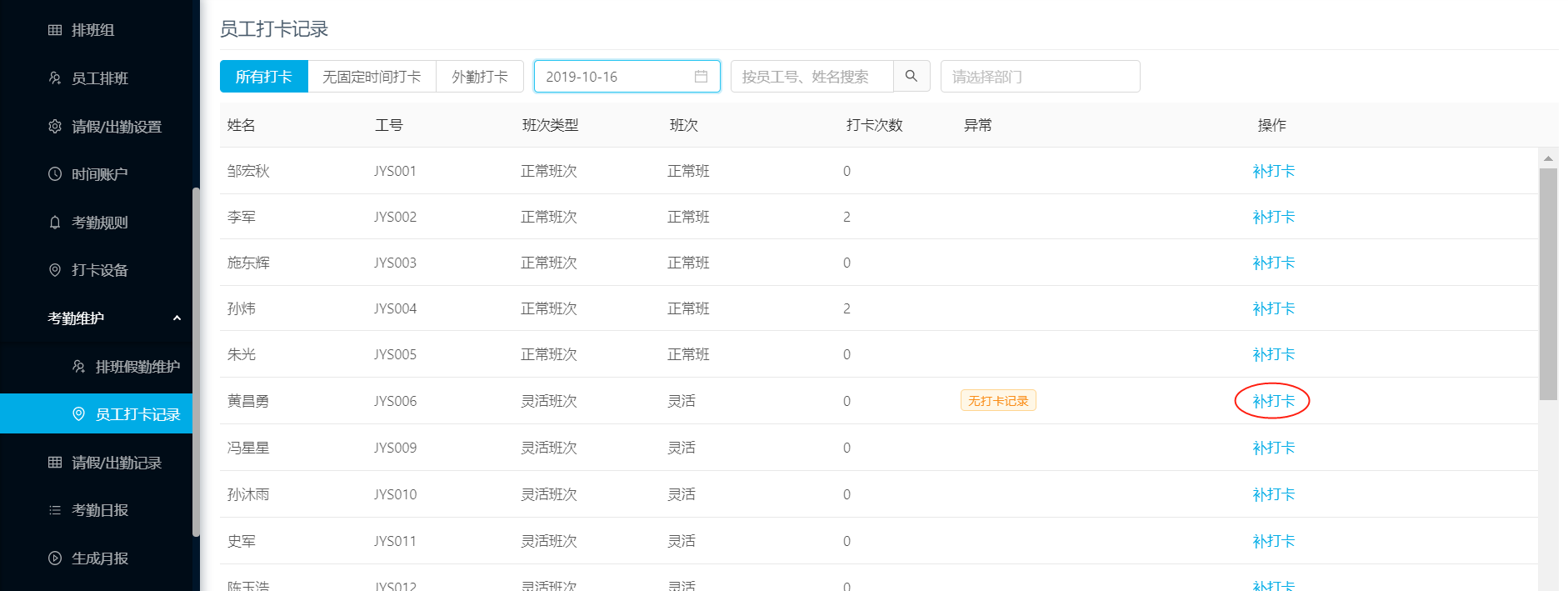Click the 生成月报 play icon
This screenshot has width=1568, height=591.
(x=55, y=558)
